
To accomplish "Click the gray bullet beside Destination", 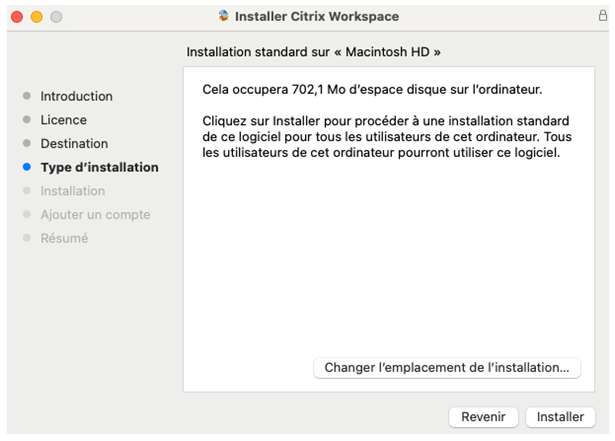I will [27, 143].
